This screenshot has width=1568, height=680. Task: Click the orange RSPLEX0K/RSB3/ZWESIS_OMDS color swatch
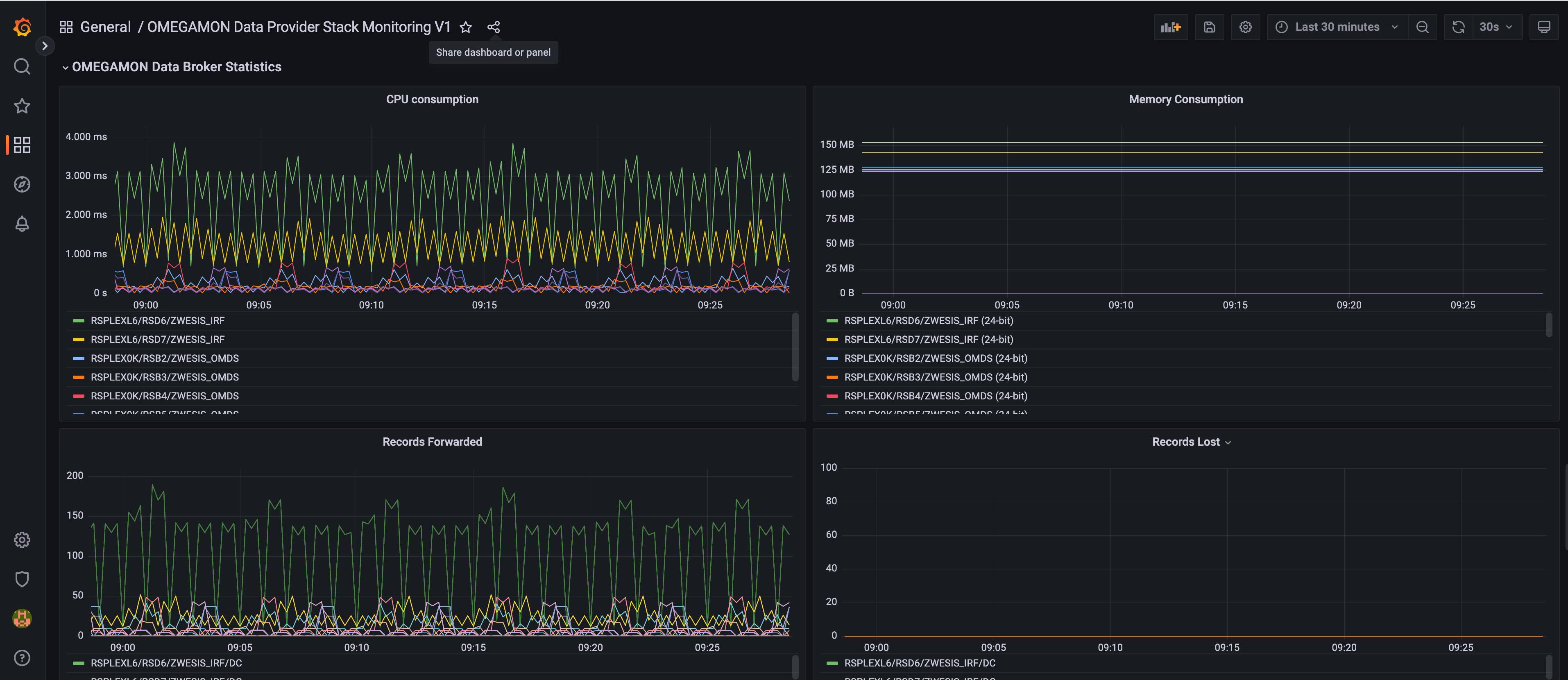[79, 377]
